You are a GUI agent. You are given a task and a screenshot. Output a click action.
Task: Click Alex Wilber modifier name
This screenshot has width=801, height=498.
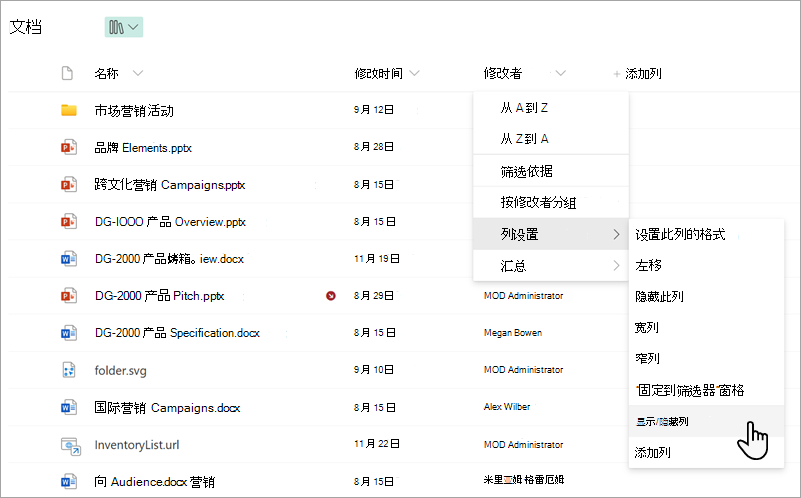coord(507,407)
